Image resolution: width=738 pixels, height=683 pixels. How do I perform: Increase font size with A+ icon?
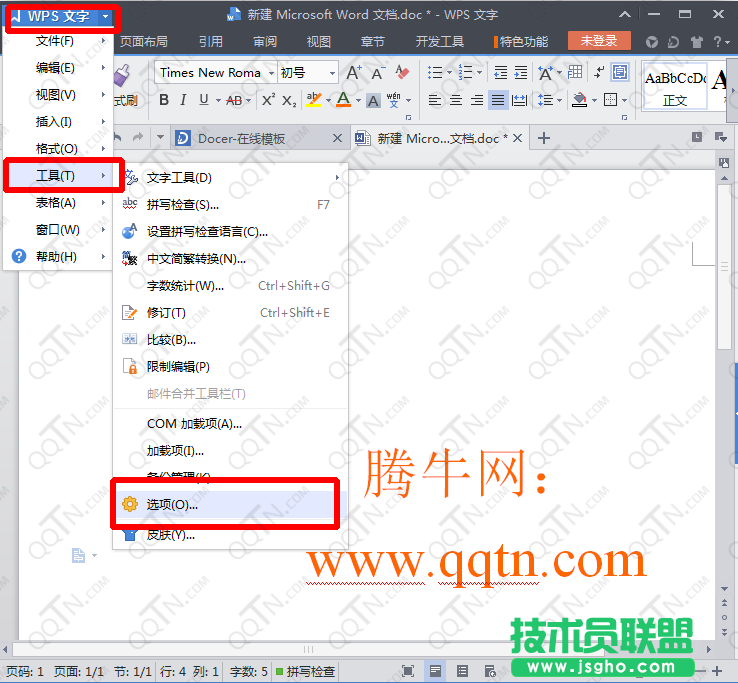354,73
